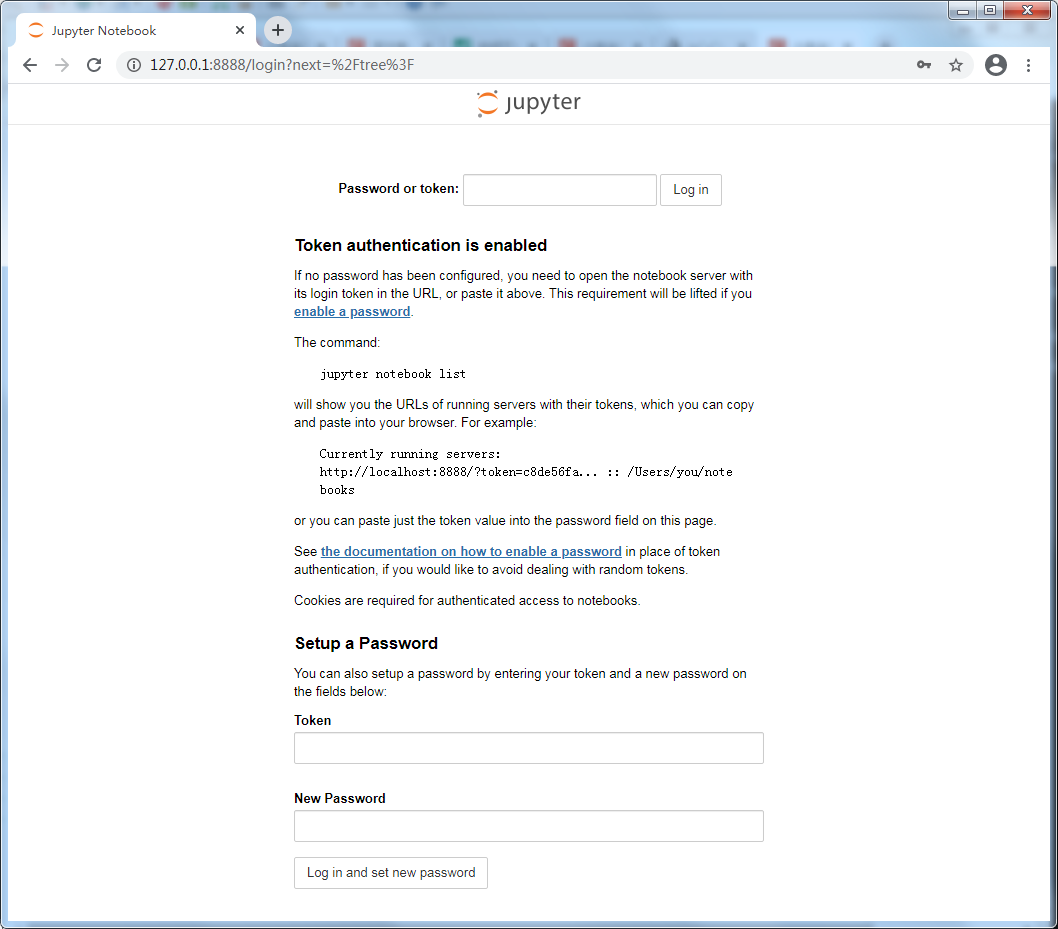Navigate back using the back arrow
1058x929 pixels.
(x=29, y=64)
